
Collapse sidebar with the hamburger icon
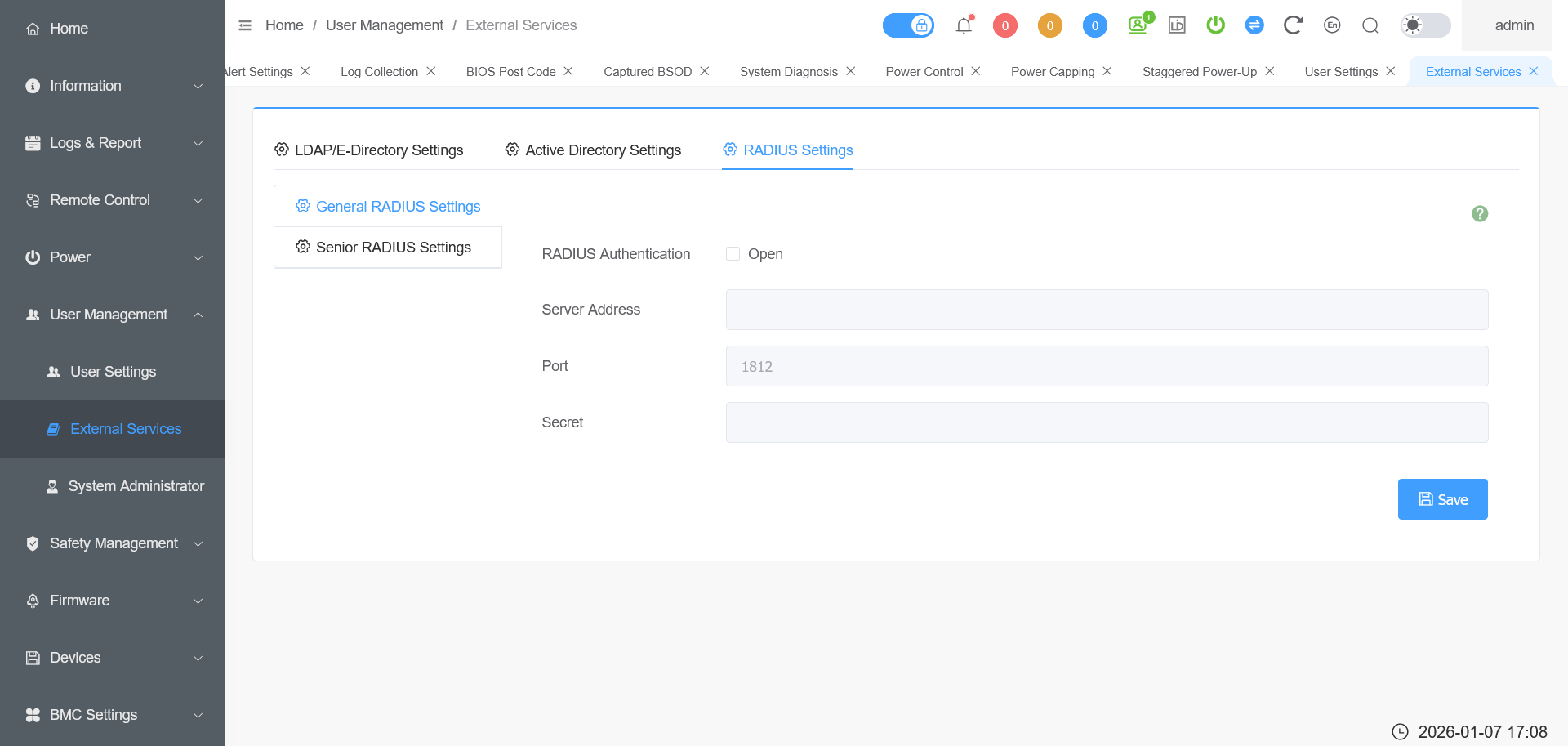pos(245,25)
